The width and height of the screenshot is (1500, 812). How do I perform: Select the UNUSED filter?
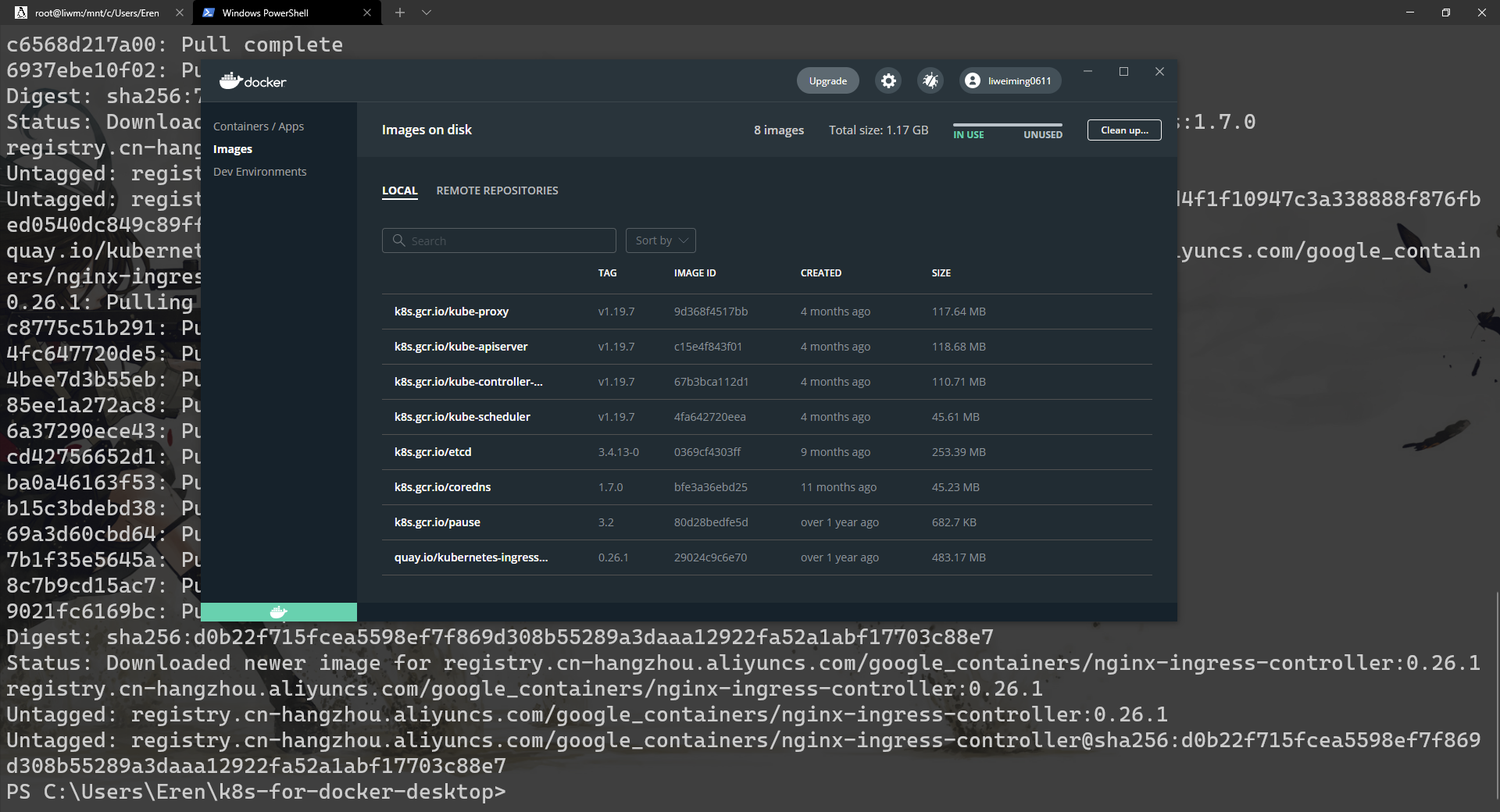click(x=1043, y=134)
